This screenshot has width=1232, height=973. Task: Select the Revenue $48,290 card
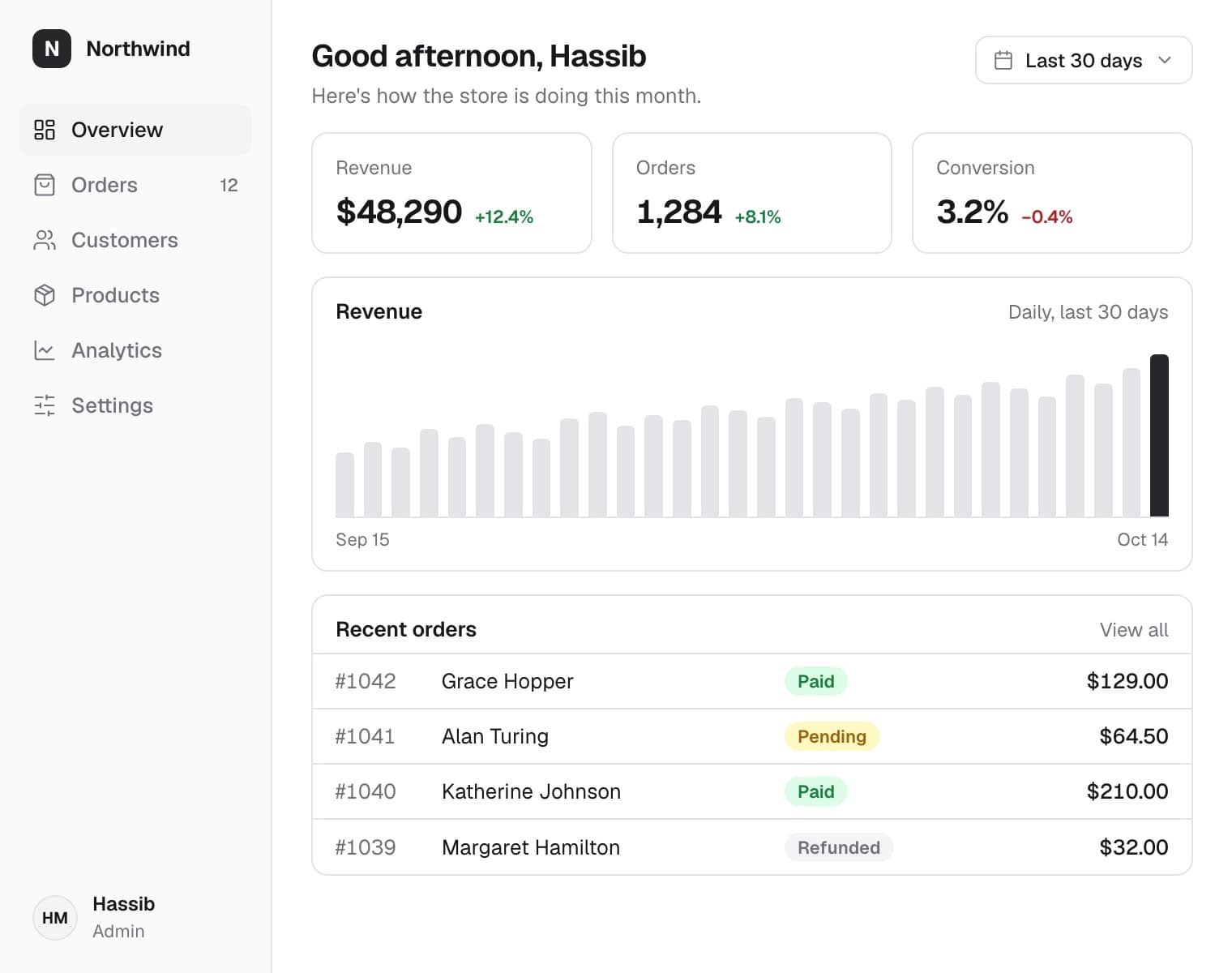(451, 193)
